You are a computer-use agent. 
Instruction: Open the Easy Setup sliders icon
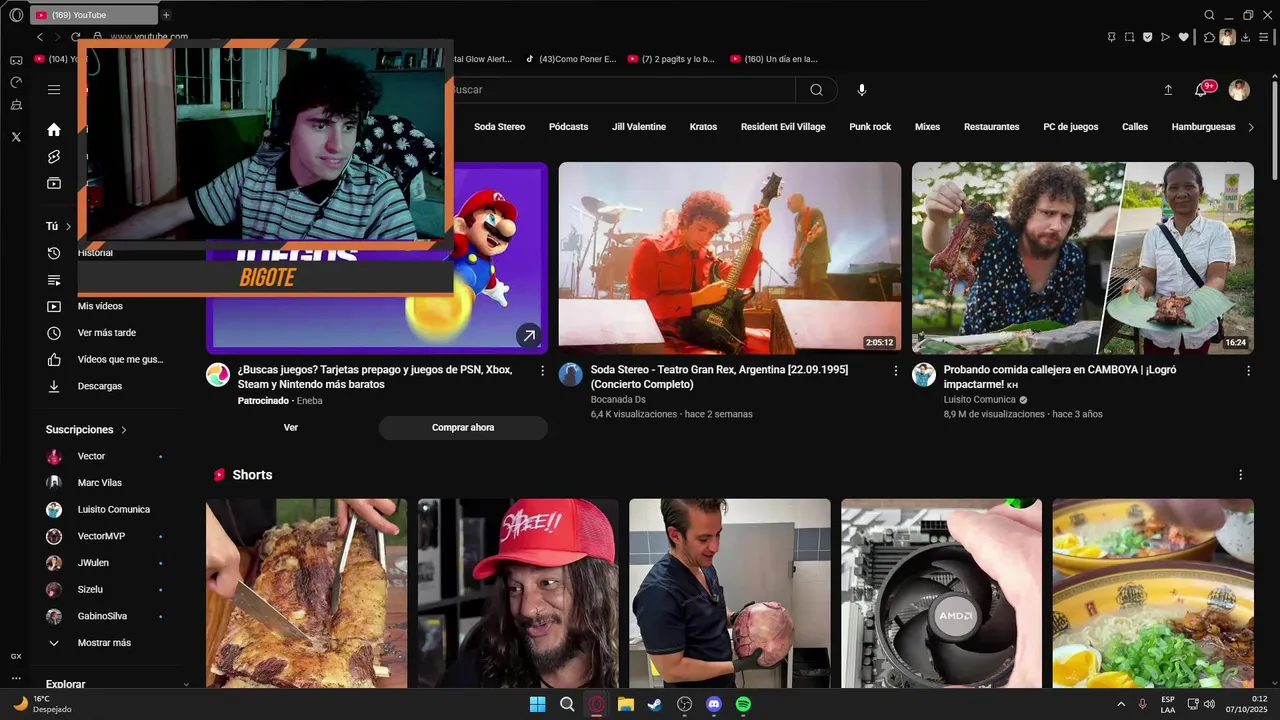[x=1264, y=37]
